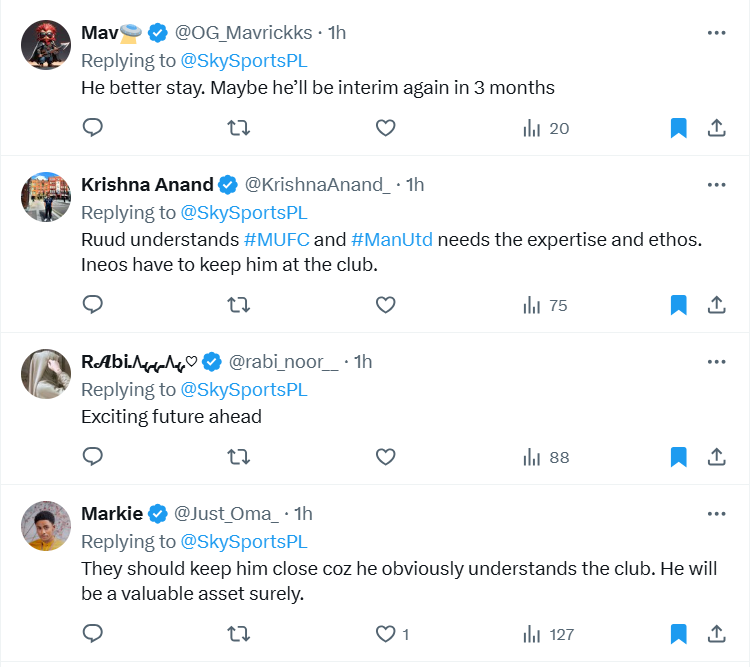View analytics showing 88 views
Viewport: 751px width, 667px height.
click(546, 457)
